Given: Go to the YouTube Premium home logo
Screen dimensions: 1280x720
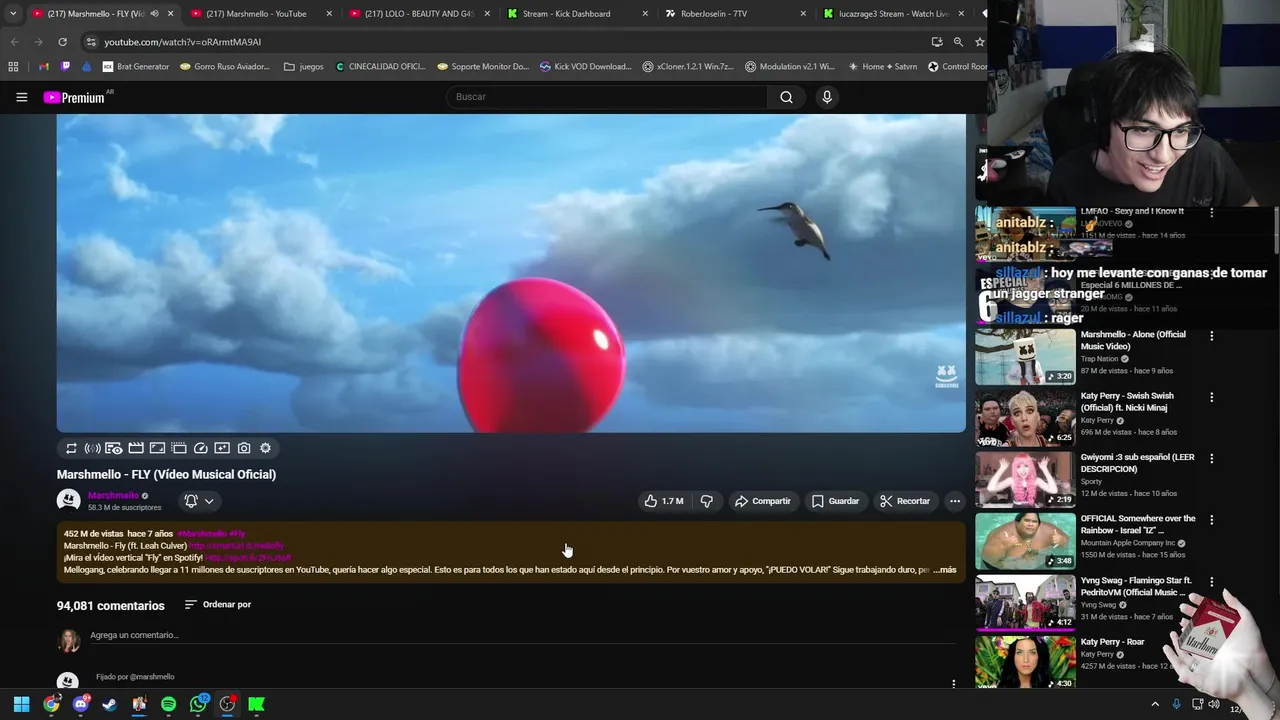Looking at the screenshot, I should point(74,97).
